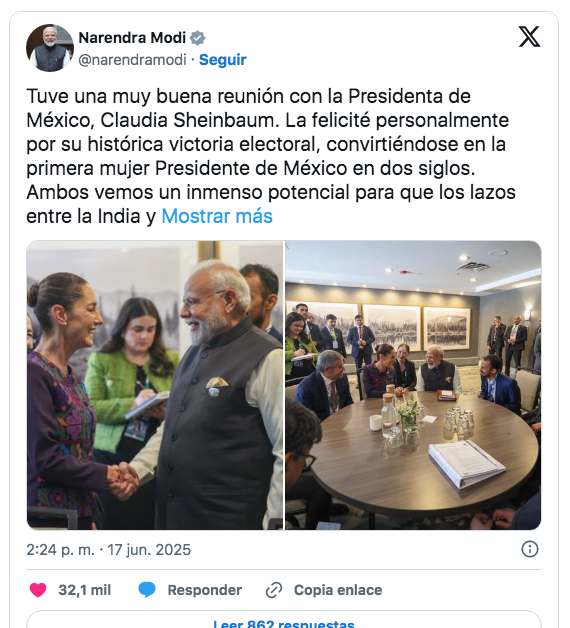The width and height of the screenshot is (570, 628).
Task: Click the blue verified badge icon
Action: tap(197, 38)
